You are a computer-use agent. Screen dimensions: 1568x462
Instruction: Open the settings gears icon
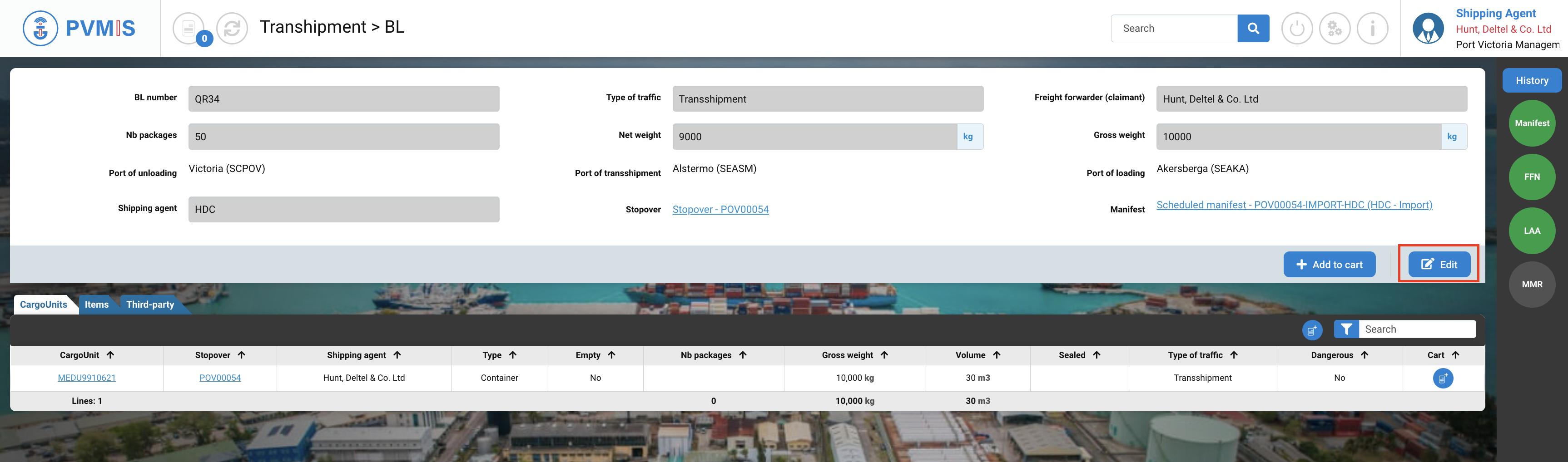[1334, 28]
